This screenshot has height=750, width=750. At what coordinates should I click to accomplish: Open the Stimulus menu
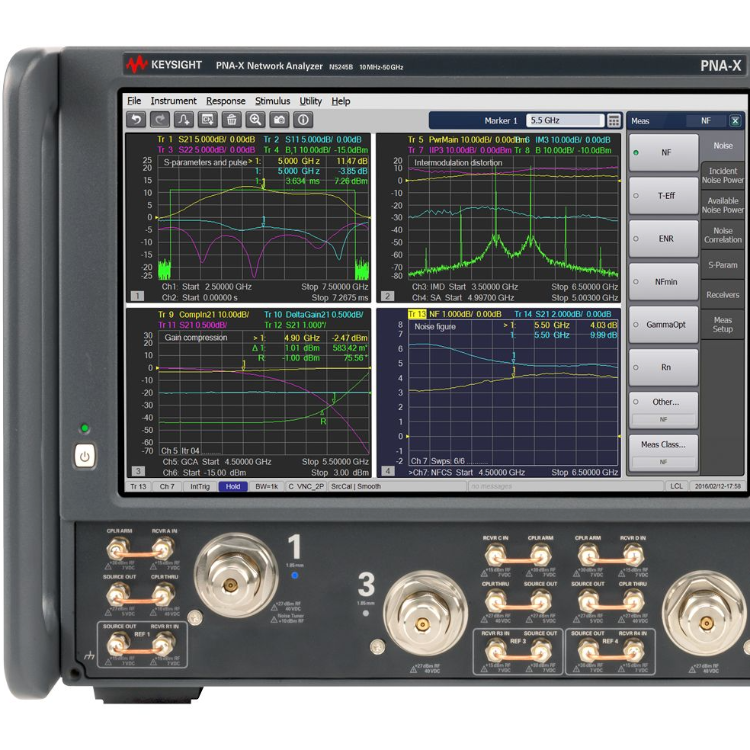pyautogui.click(x=273, y=101)
